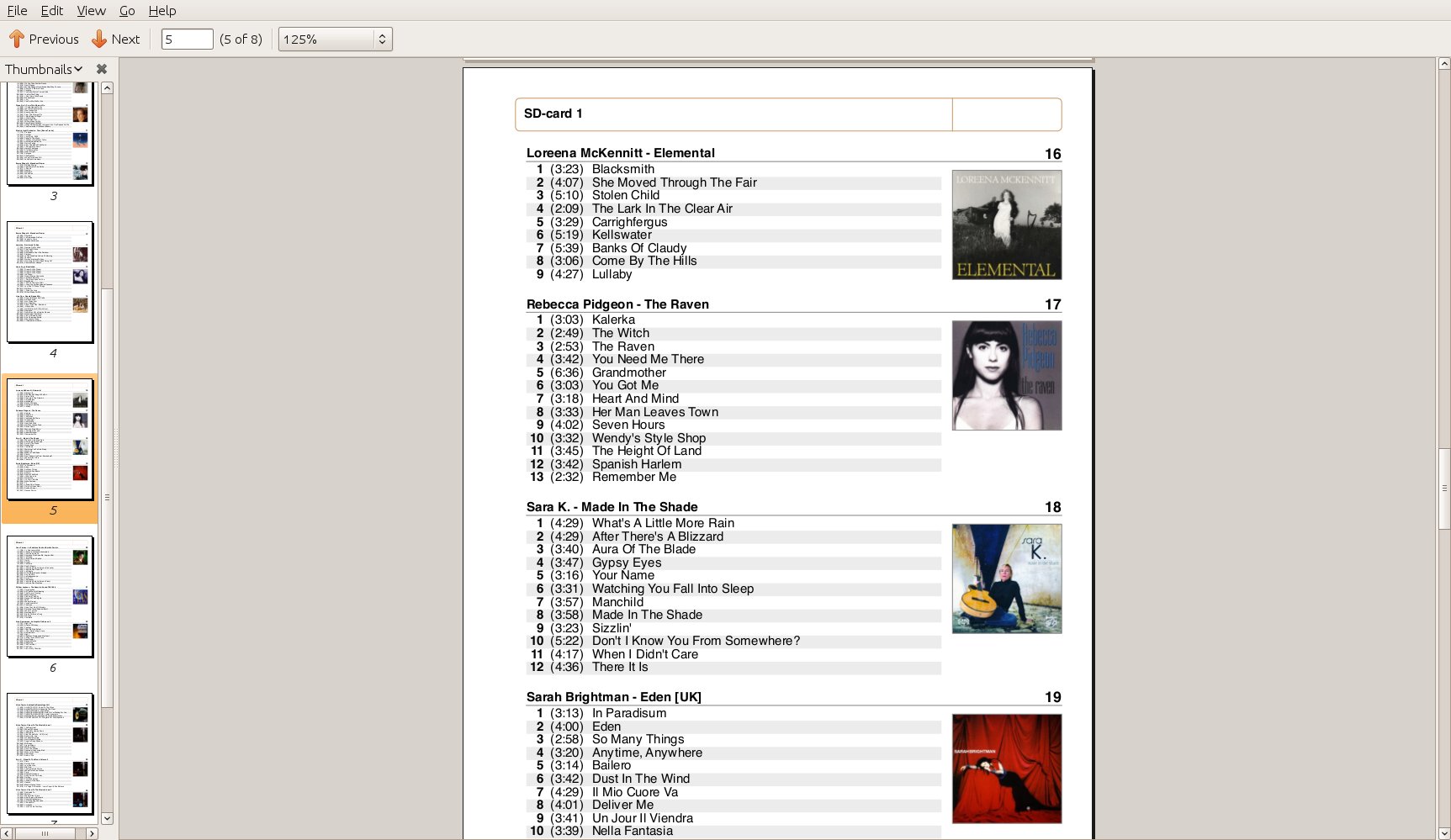Viewport: 1451px width, 840px height.
Task: Close the Thumbnails sidebar
Action: [x=102, y=69]
